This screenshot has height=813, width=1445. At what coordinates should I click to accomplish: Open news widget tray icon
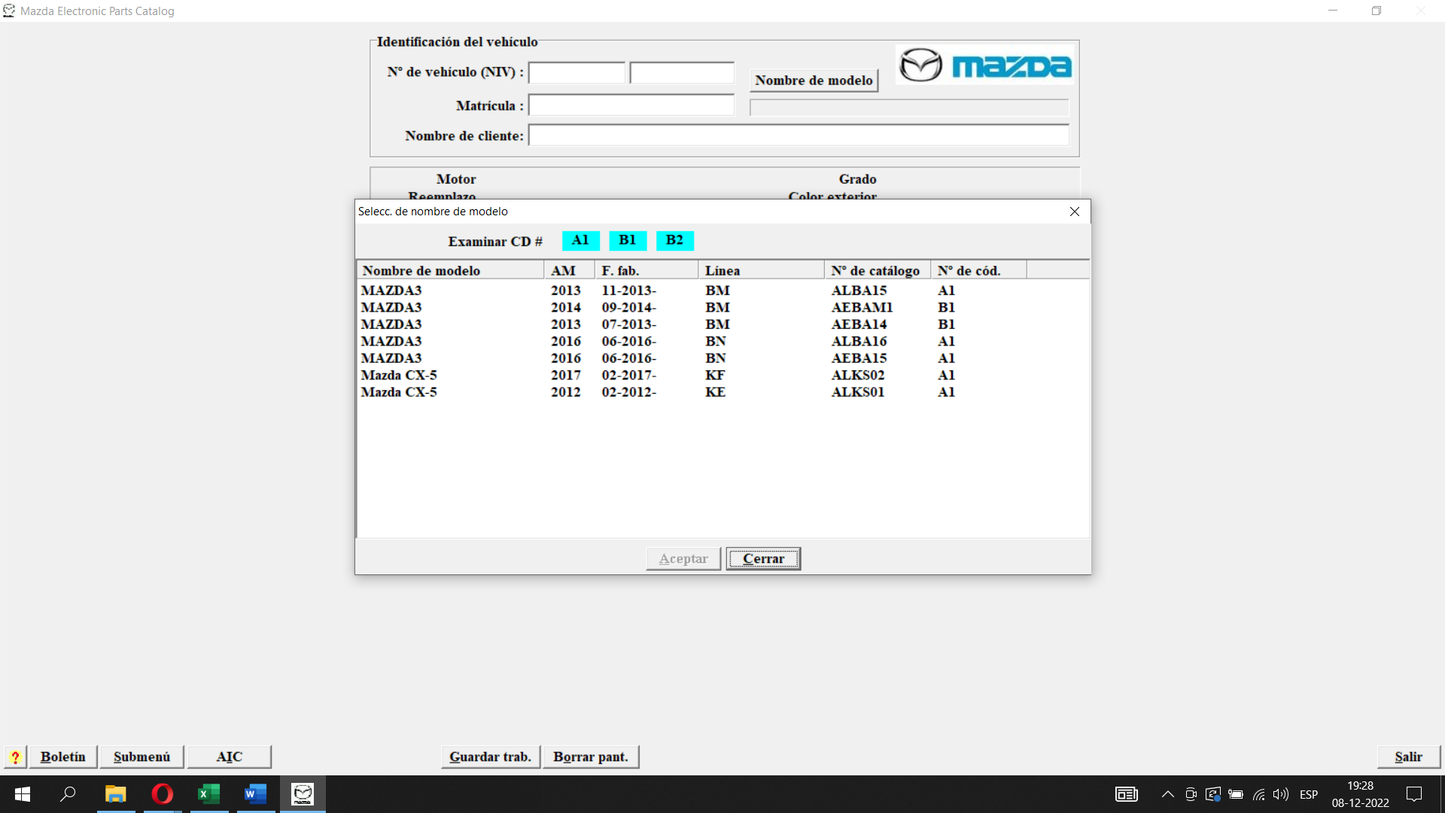coord(1126,795)
